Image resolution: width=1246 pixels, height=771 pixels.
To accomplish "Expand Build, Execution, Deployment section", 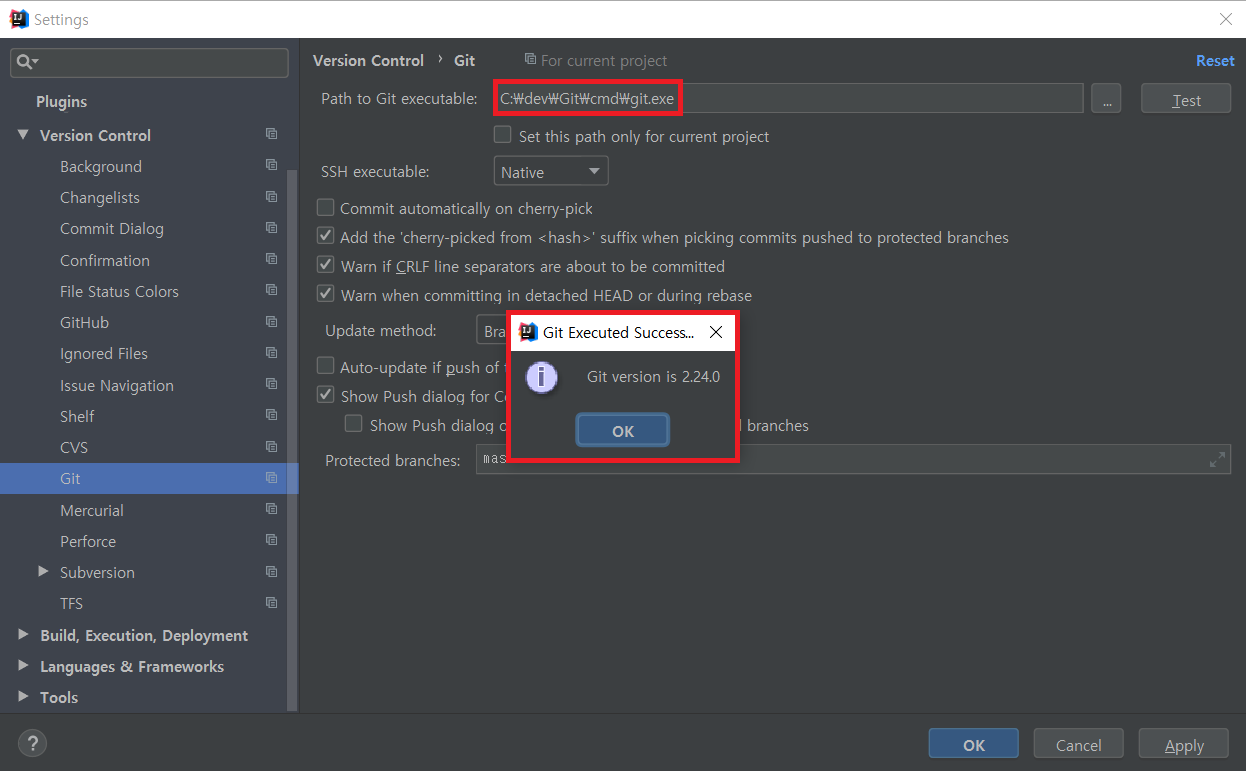I will [23, 635].
